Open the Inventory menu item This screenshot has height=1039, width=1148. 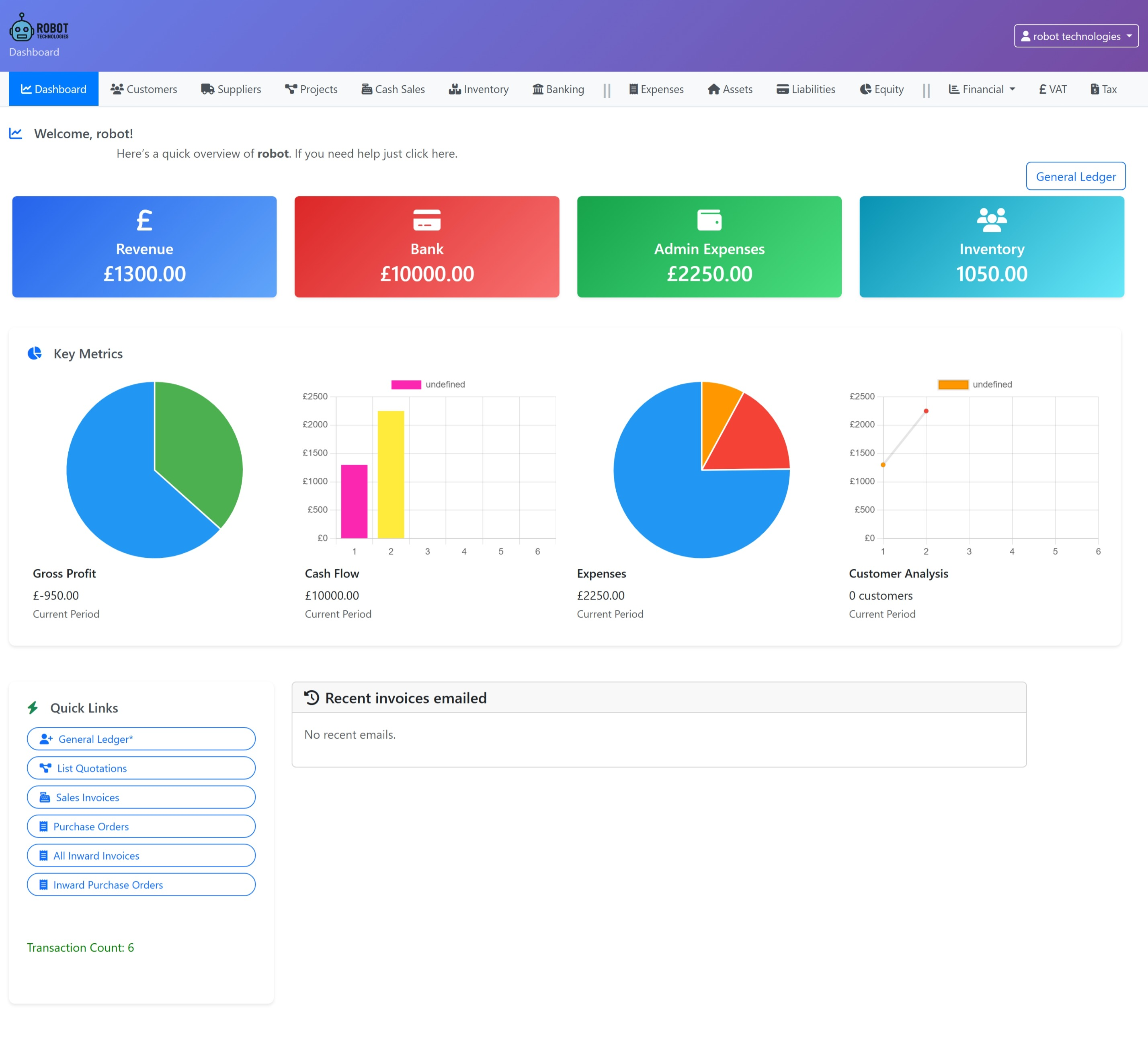479,89
